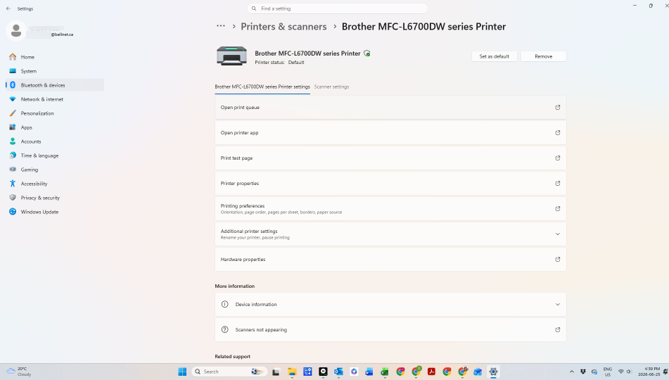This screenshot has height=380, width=669.
Task: Show hidden system tray icons chevron
Action: (x=572, y=371)
